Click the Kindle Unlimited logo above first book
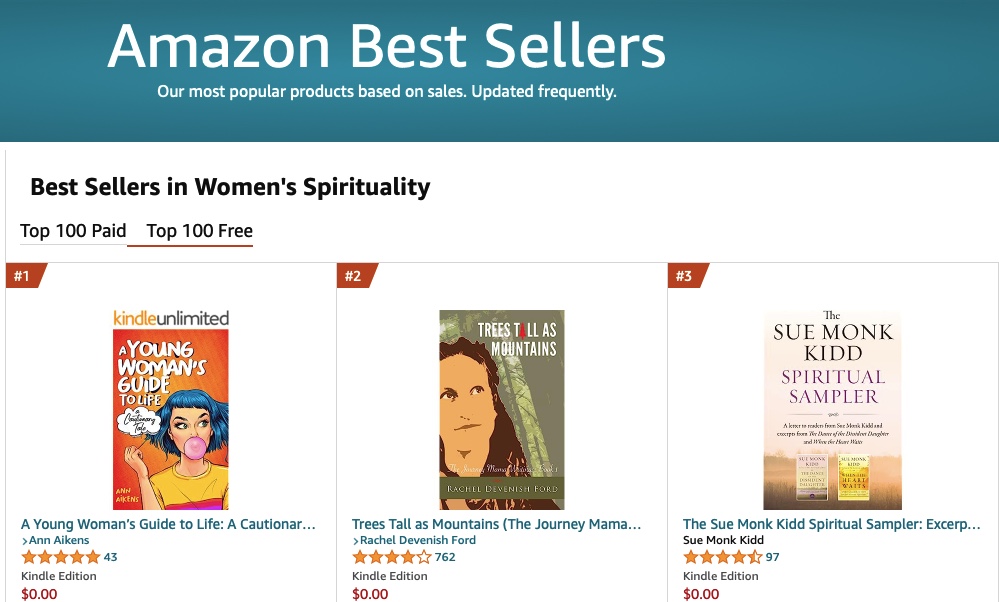This screenshot has height=602, width=999. (x=171, y=317)
